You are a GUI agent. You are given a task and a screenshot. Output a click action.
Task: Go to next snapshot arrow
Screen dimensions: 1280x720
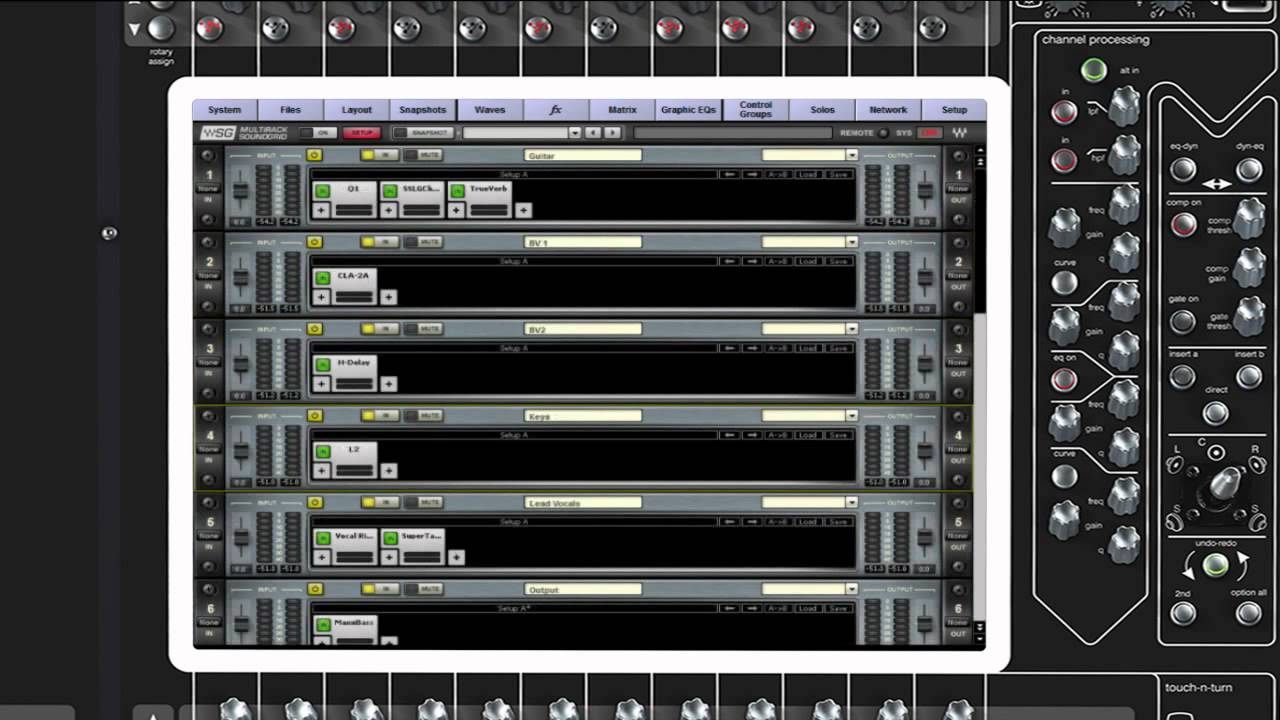coord(612,133)
